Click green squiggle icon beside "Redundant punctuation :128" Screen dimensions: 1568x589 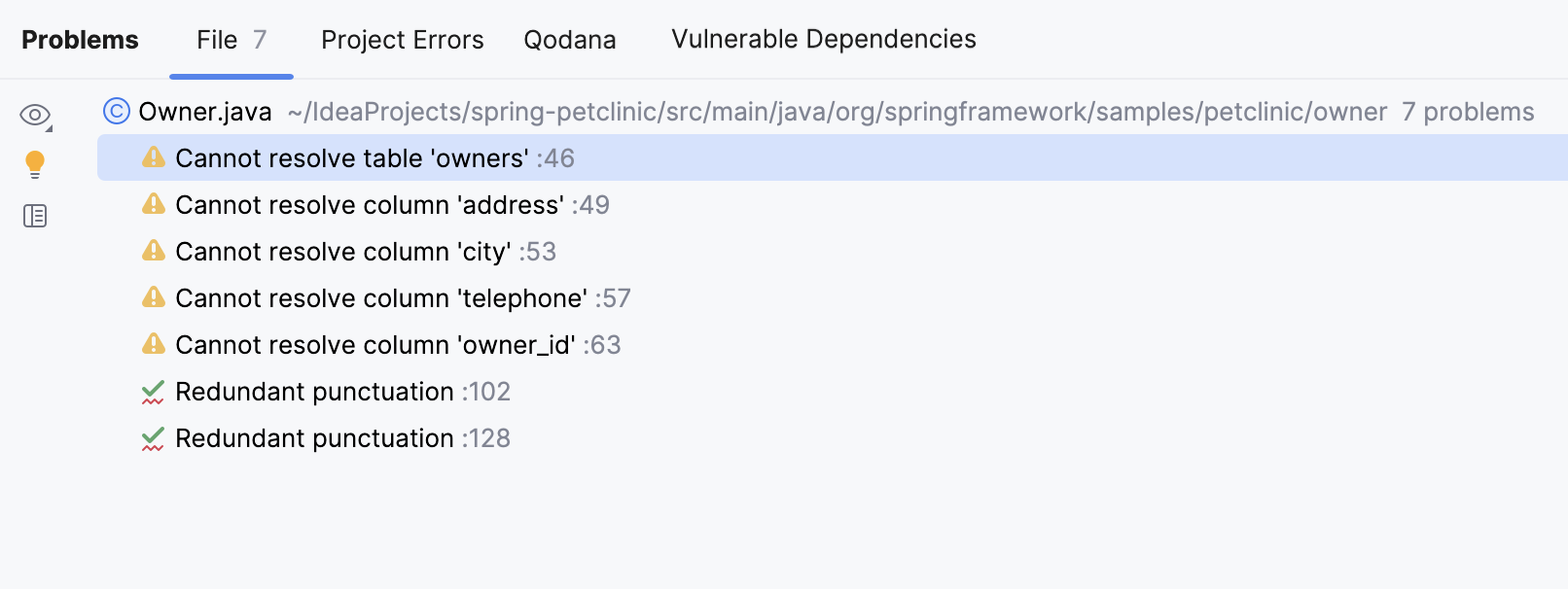pos(152,436)
